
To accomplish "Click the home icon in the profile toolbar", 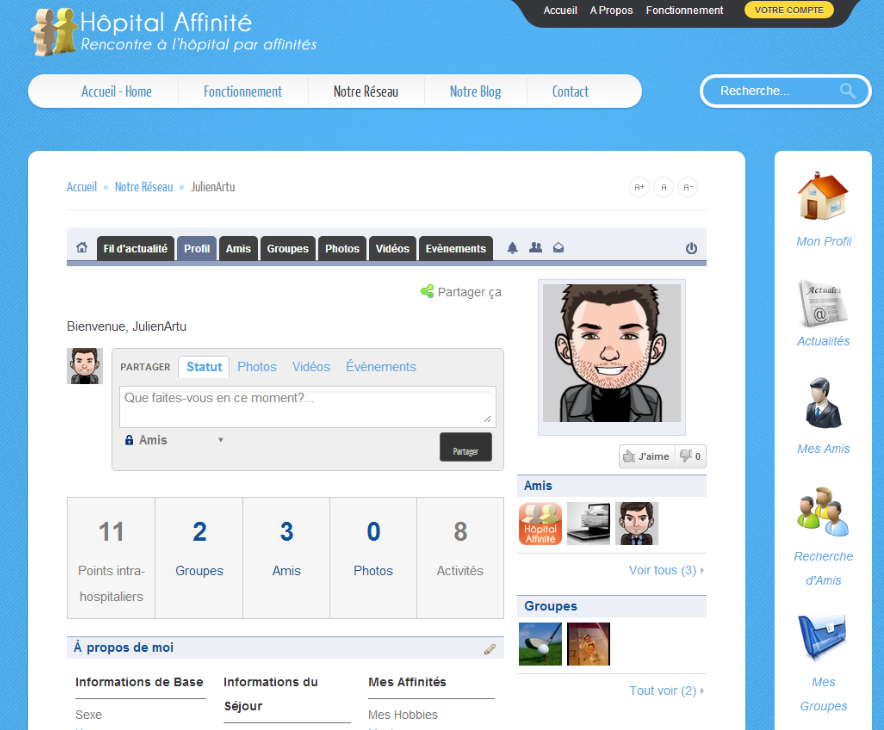I will tap(82, 248).
